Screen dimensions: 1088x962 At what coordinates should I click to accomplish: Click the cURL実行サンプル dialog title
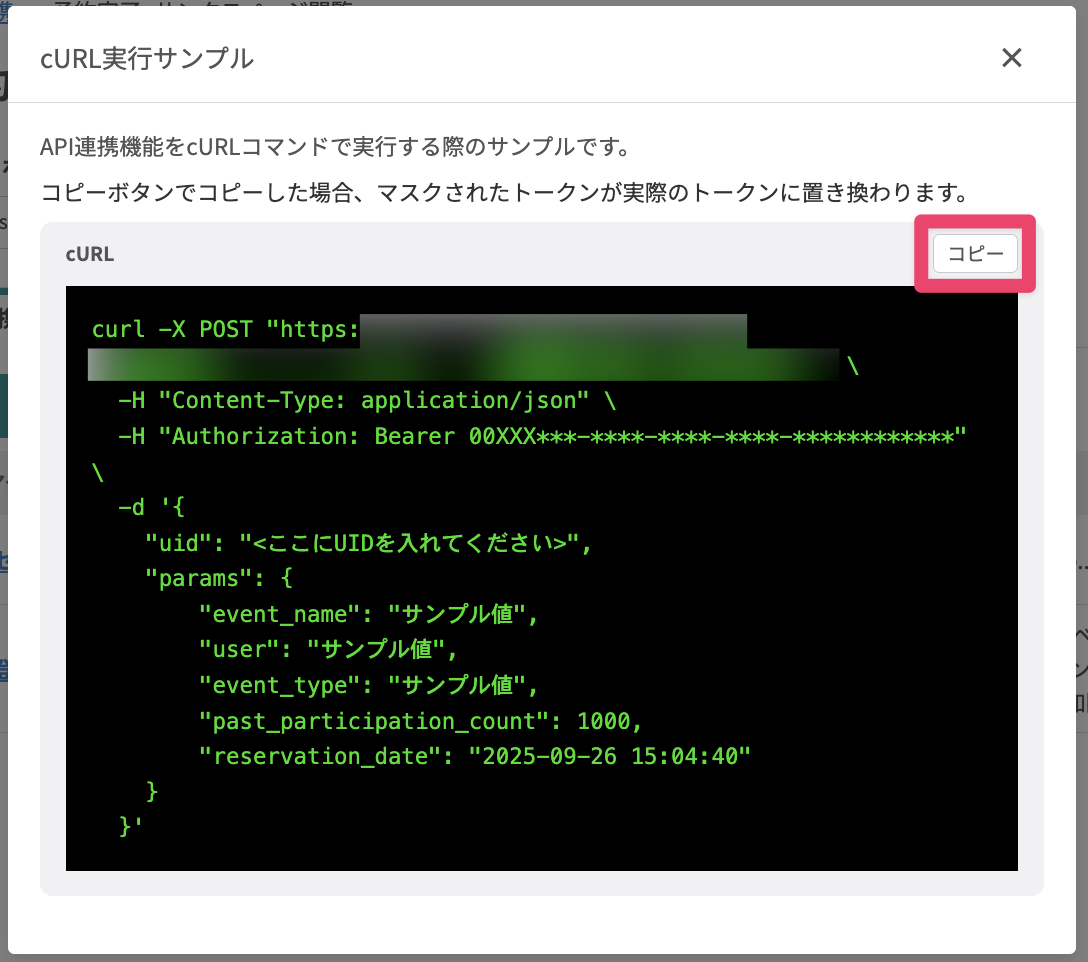point(147,59)
